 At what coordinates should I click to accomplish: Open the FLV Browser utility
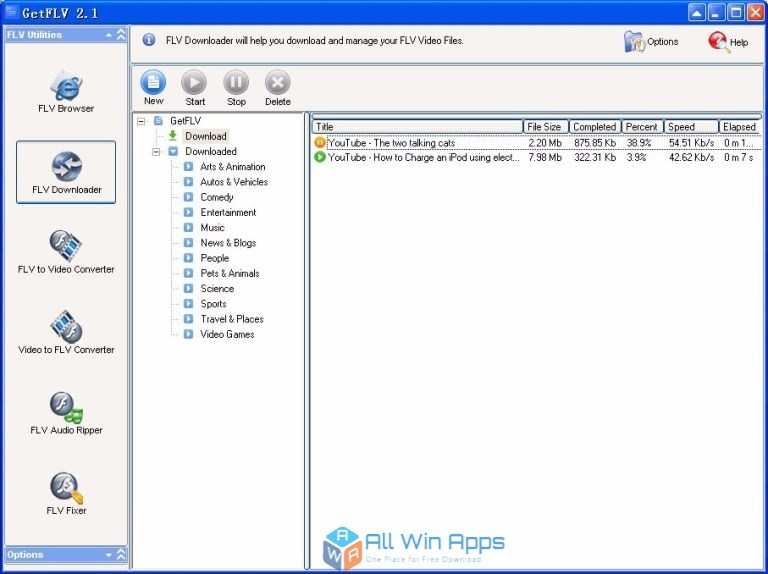coord(66,92)
